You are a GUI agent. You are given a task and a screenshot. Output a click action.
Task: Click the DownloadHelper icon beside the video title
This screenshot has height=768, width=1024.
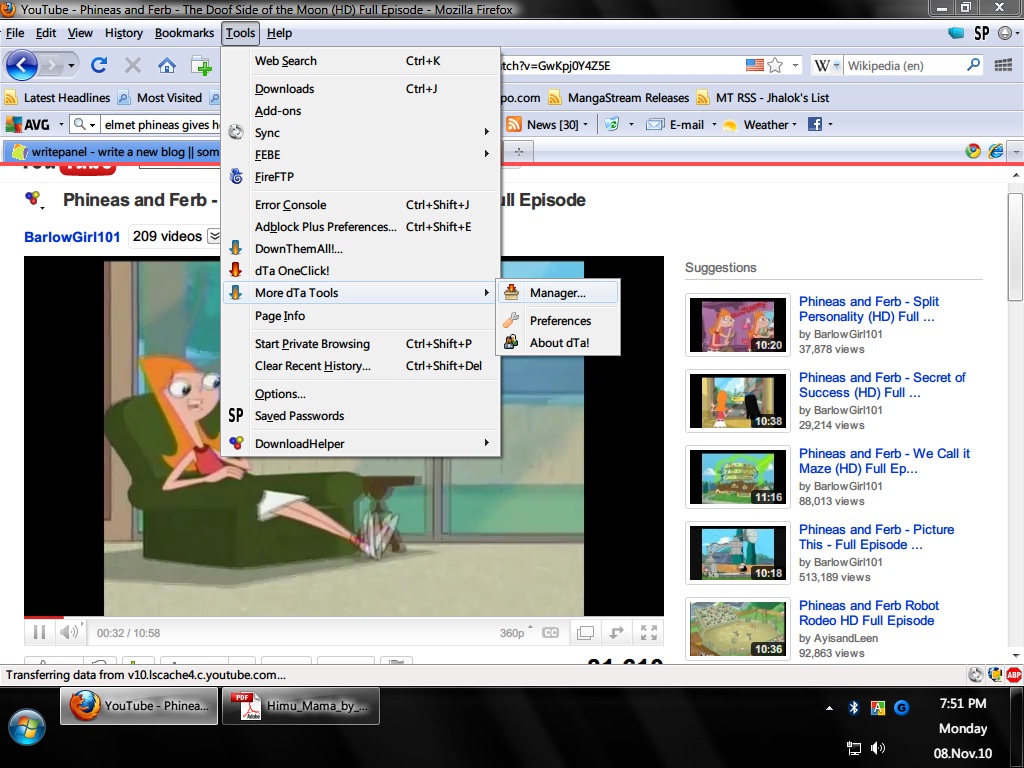pos(33,198)
